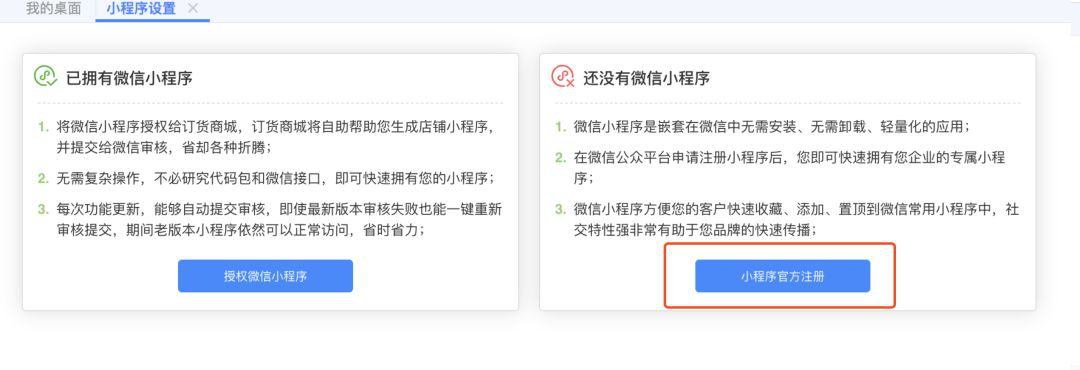Click number 1 marker in 还没有微信小程序 card

point(561,127)
